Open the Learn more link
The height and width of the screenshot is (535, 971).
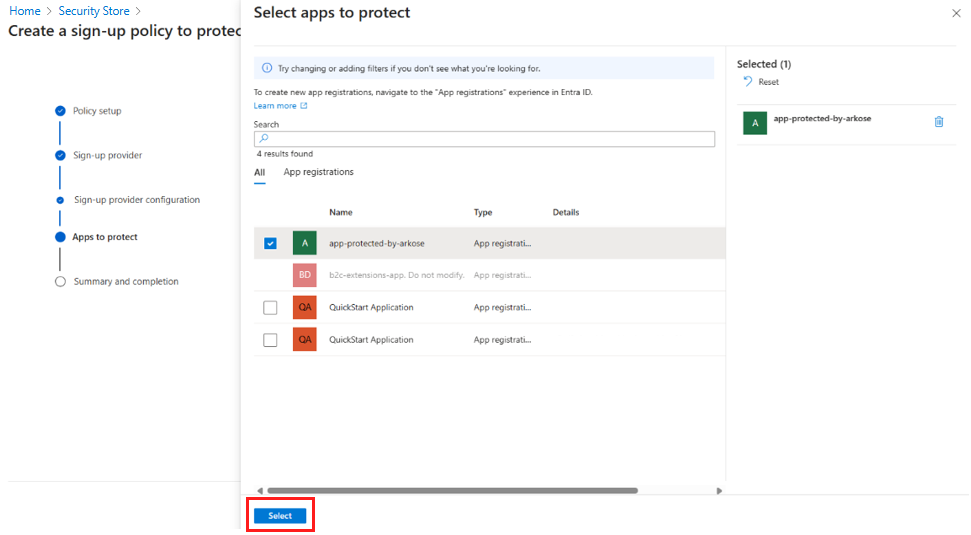pyautogui.click(x=275, y=106)
